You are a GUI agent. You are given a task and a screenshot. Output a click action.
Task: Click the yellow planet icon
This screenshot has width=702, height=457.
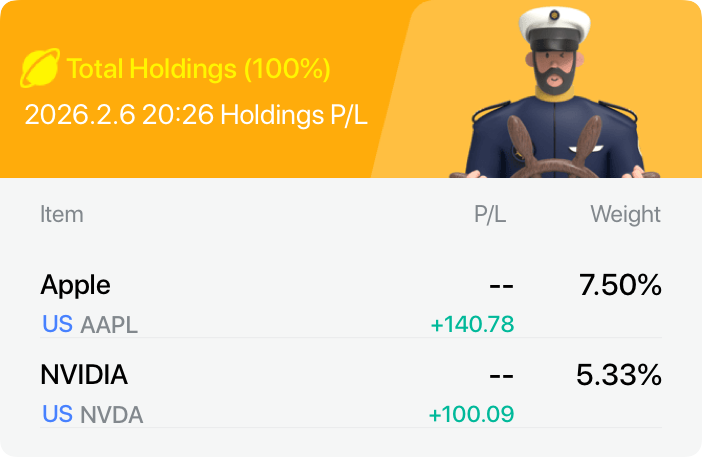pos(40,70)
